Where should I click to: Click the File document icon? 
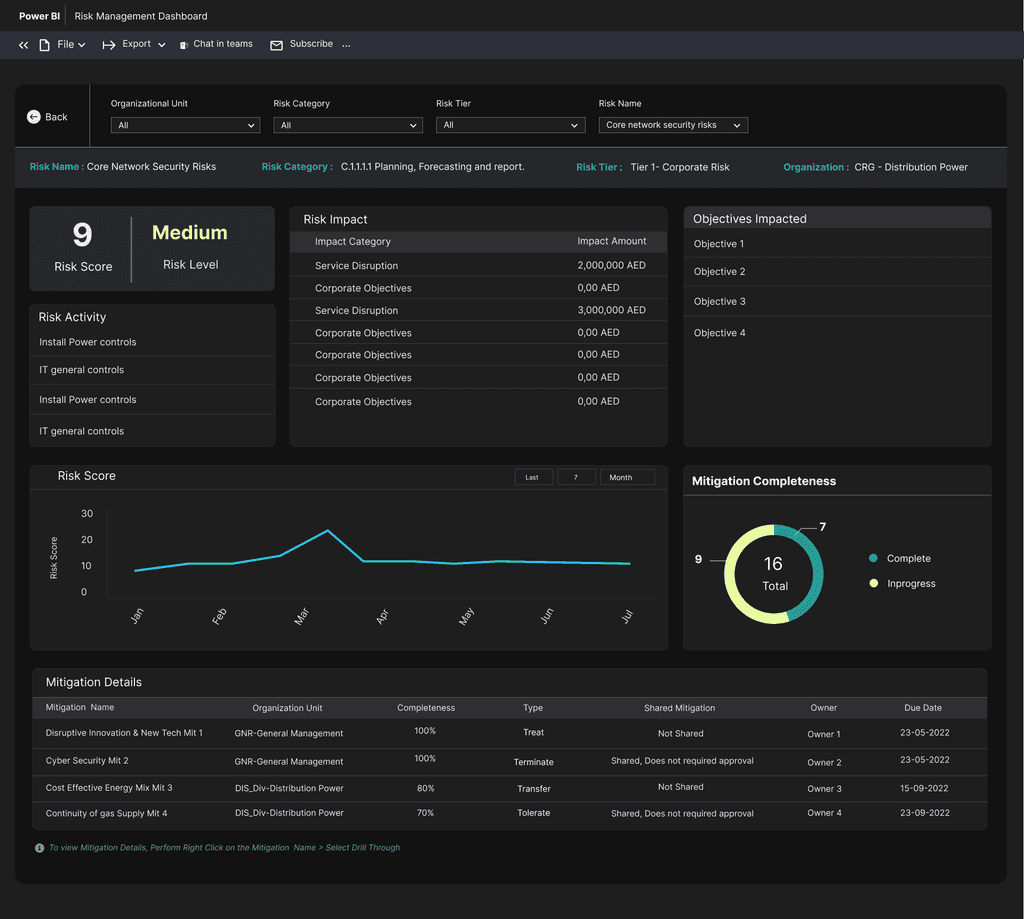pos(44,45)
